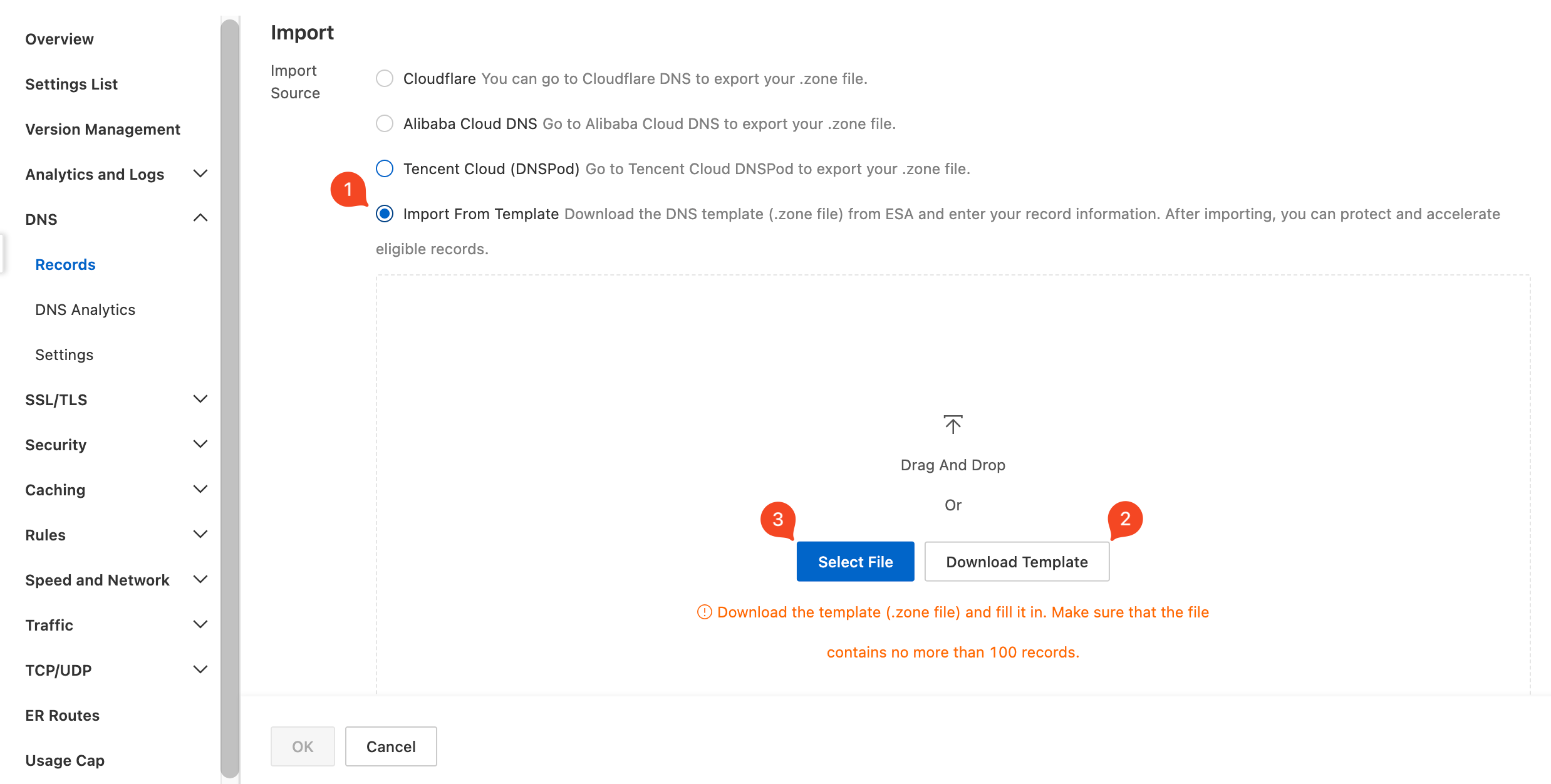Open the Caching section chevron

(200, 489)
